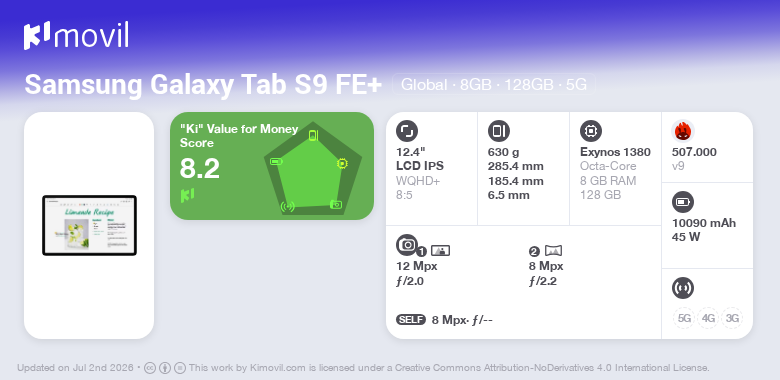Click the main camera icon

[x=407, y=244]
